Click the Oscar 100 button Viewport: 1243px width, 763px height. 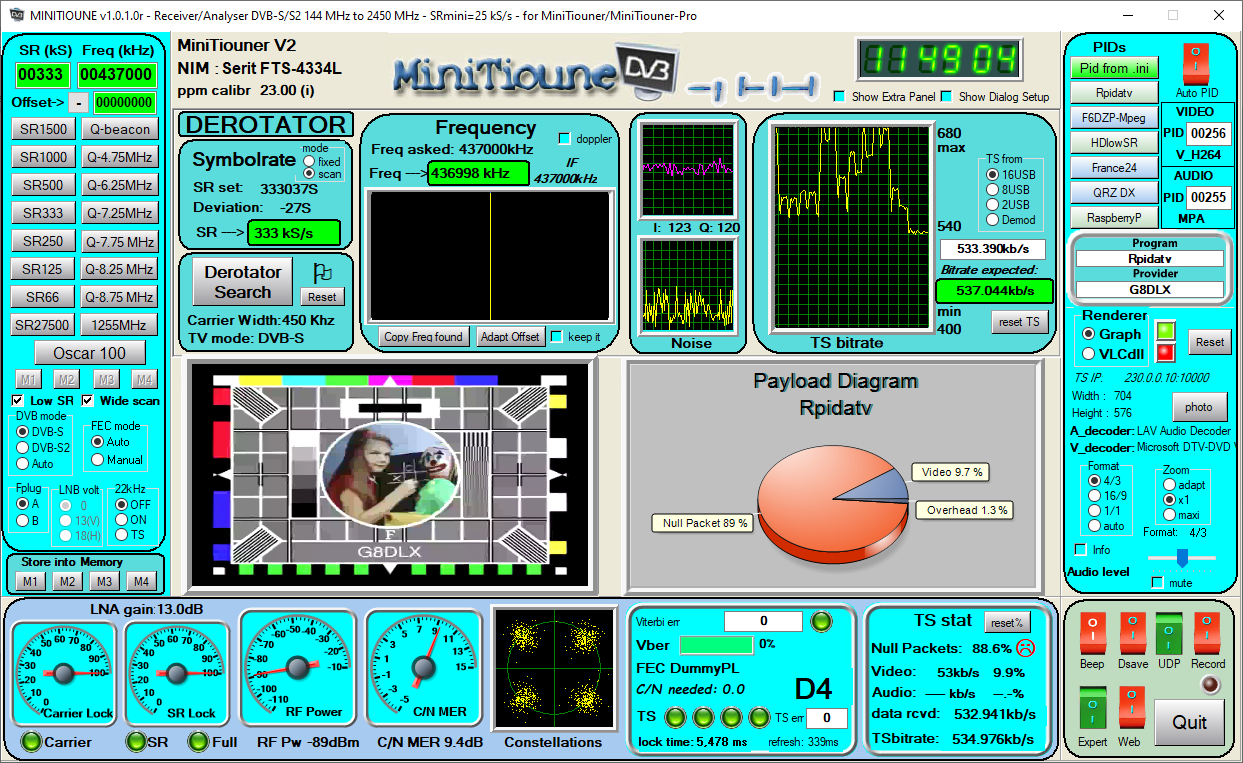pos(89,353)
